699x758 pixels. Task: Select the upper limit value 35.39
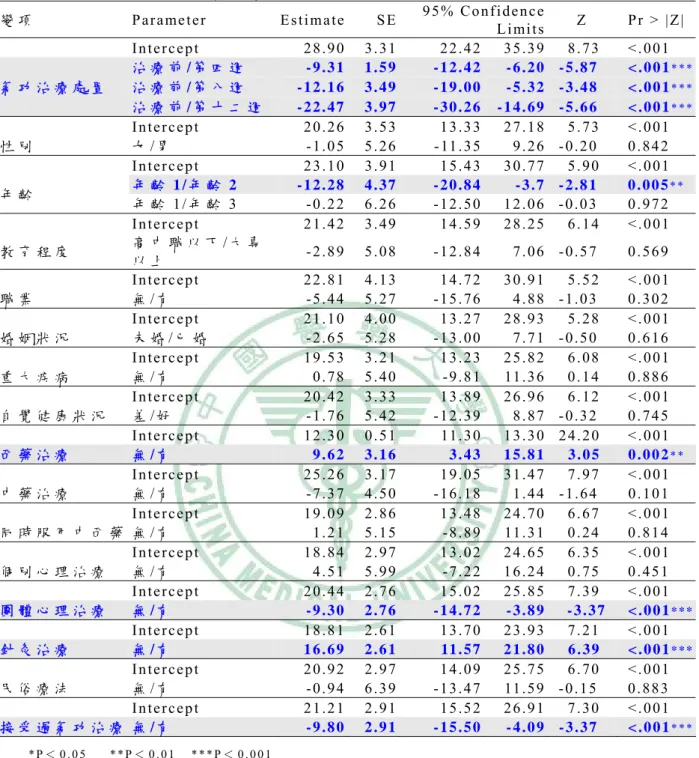[524, 49]
